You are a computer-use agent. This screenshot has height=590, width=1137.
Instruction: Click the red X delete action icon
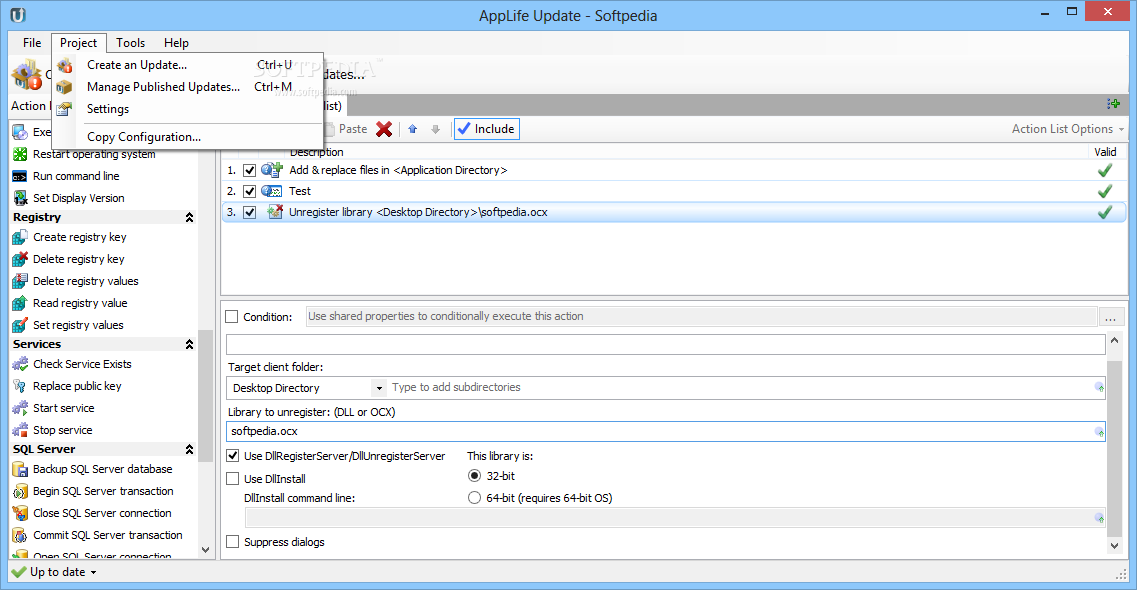[384, 129]
